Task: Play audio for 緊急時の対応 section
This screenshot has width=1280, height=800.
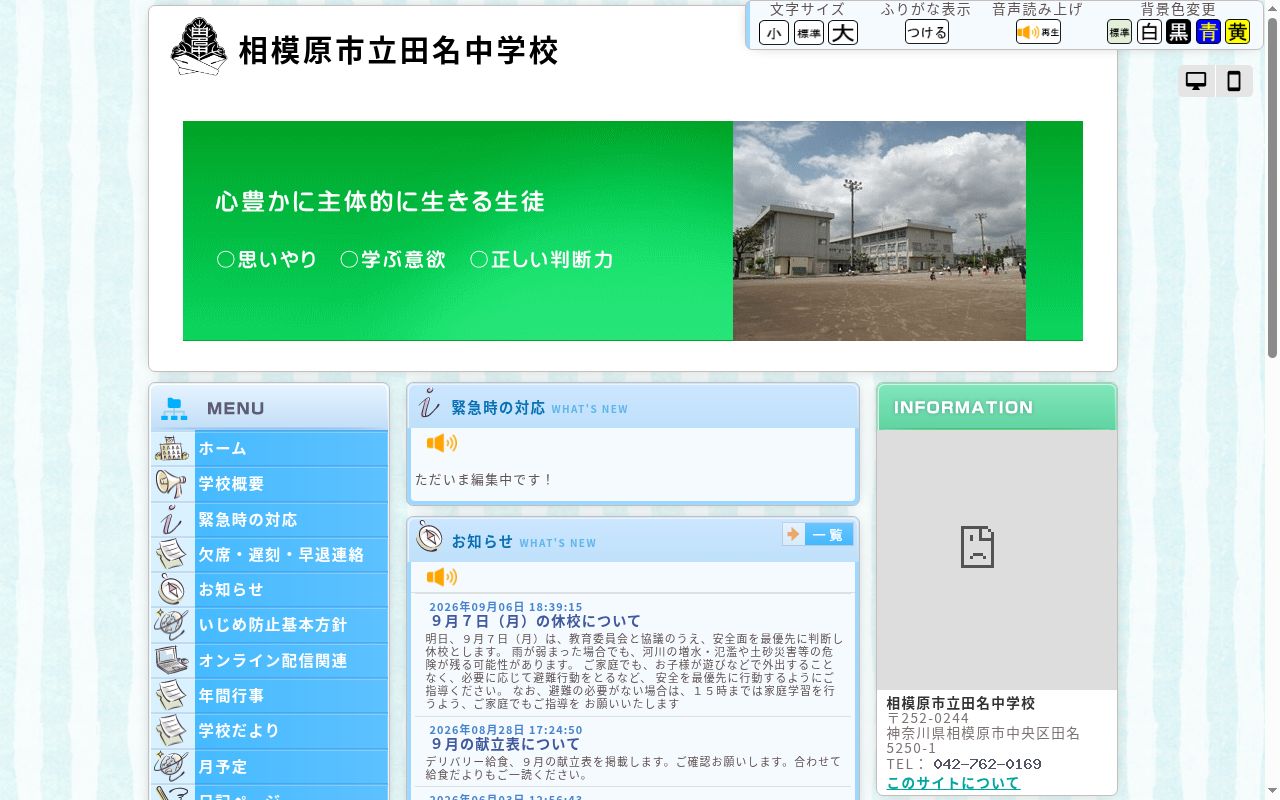Action: click(441, 443)
